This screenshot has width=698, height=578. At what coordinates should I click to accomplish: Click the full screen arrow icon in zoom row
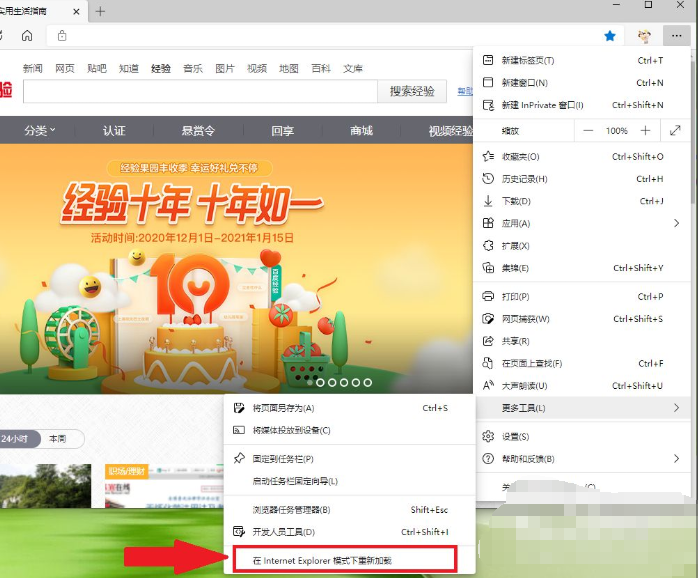675,130
